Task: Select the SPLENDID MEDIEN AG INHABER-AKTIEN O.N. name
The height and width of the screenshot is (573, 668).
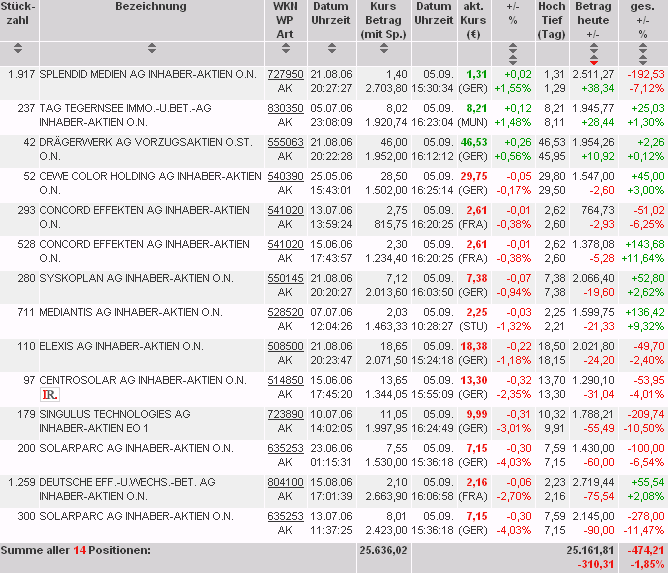Action: click(148, 74)
